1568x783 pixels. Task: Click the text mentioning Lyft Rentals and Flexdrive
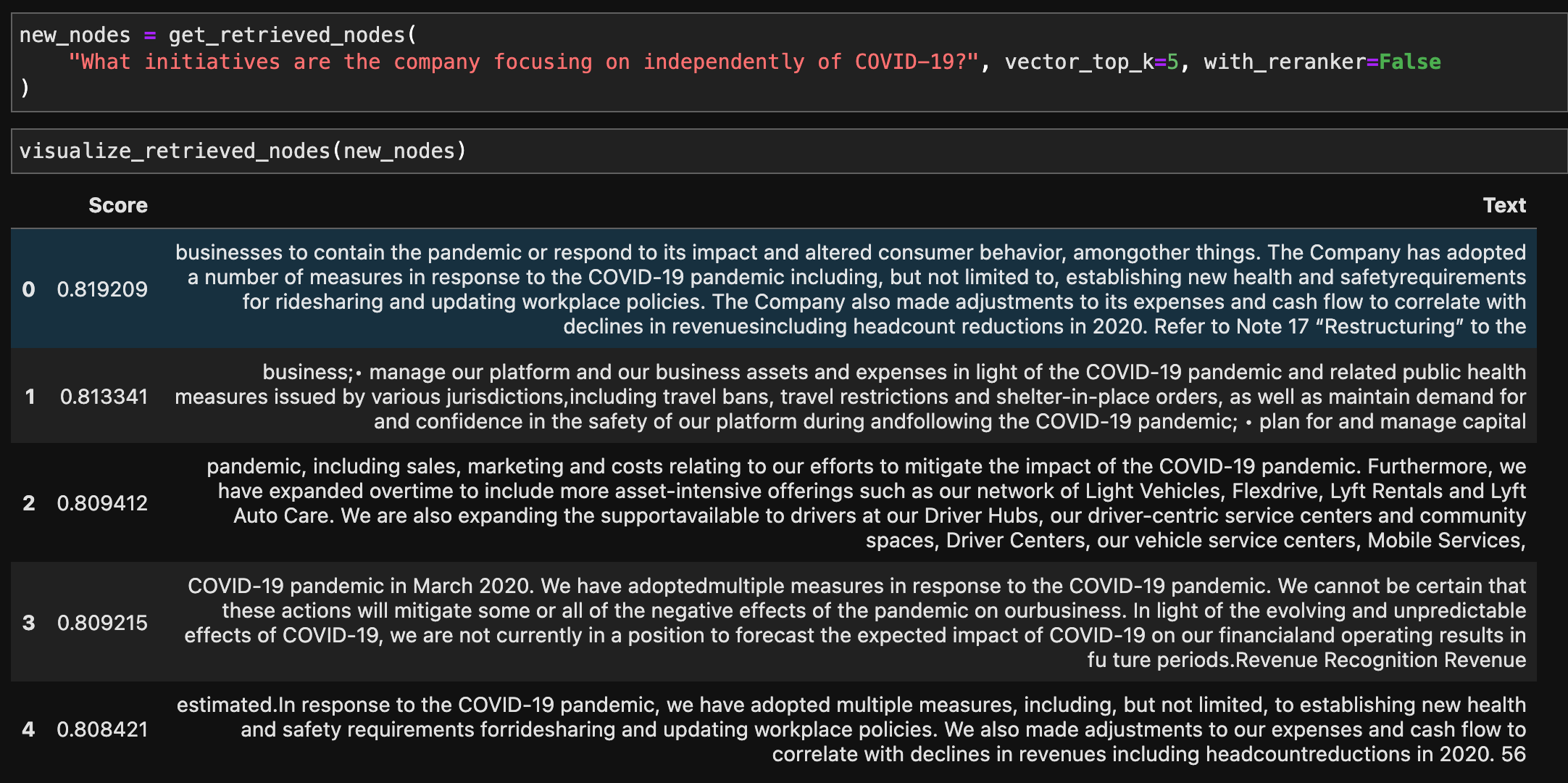[870, 492]
